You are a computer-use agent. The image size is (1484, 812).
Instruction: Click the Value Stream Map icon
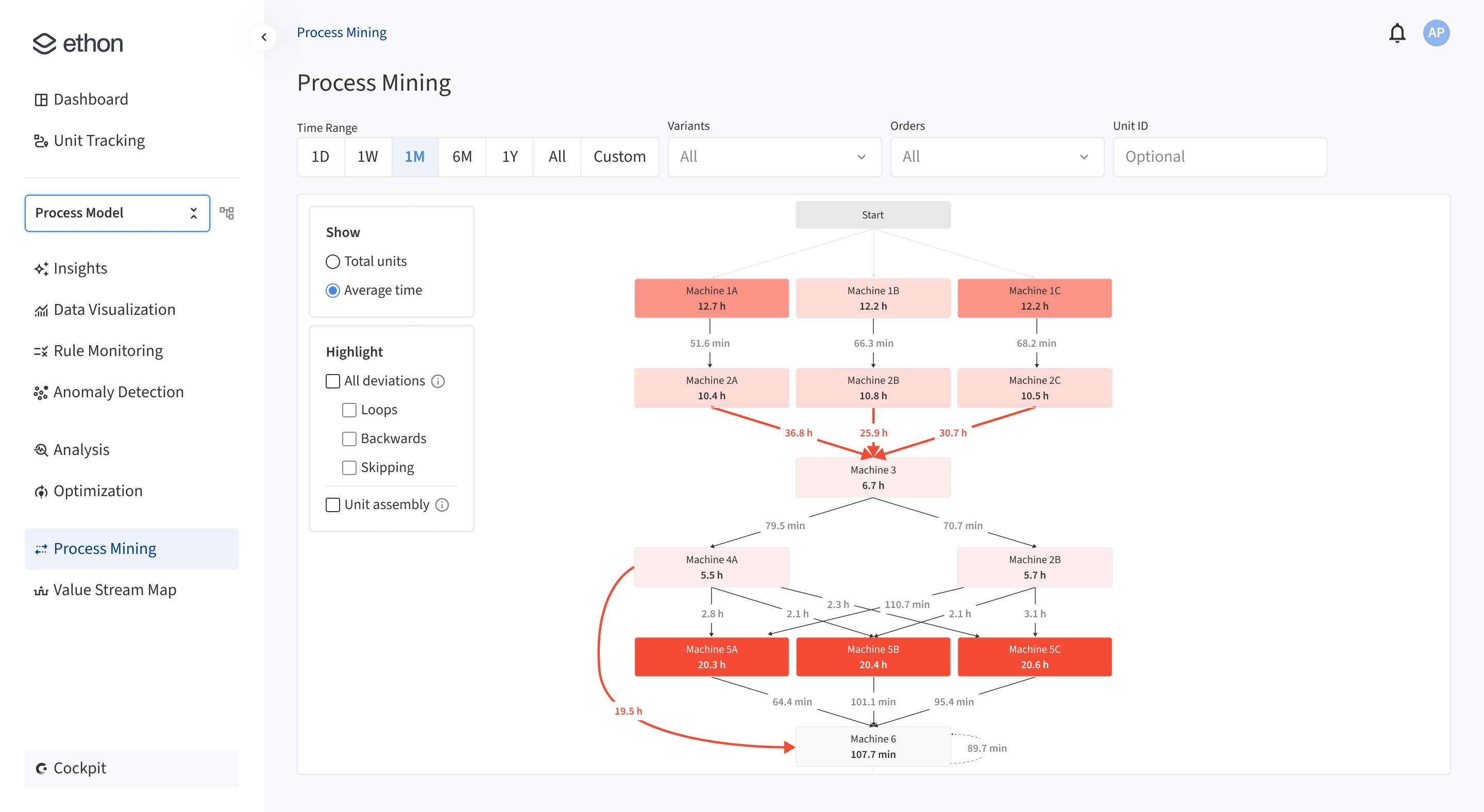tap(40, 590)
